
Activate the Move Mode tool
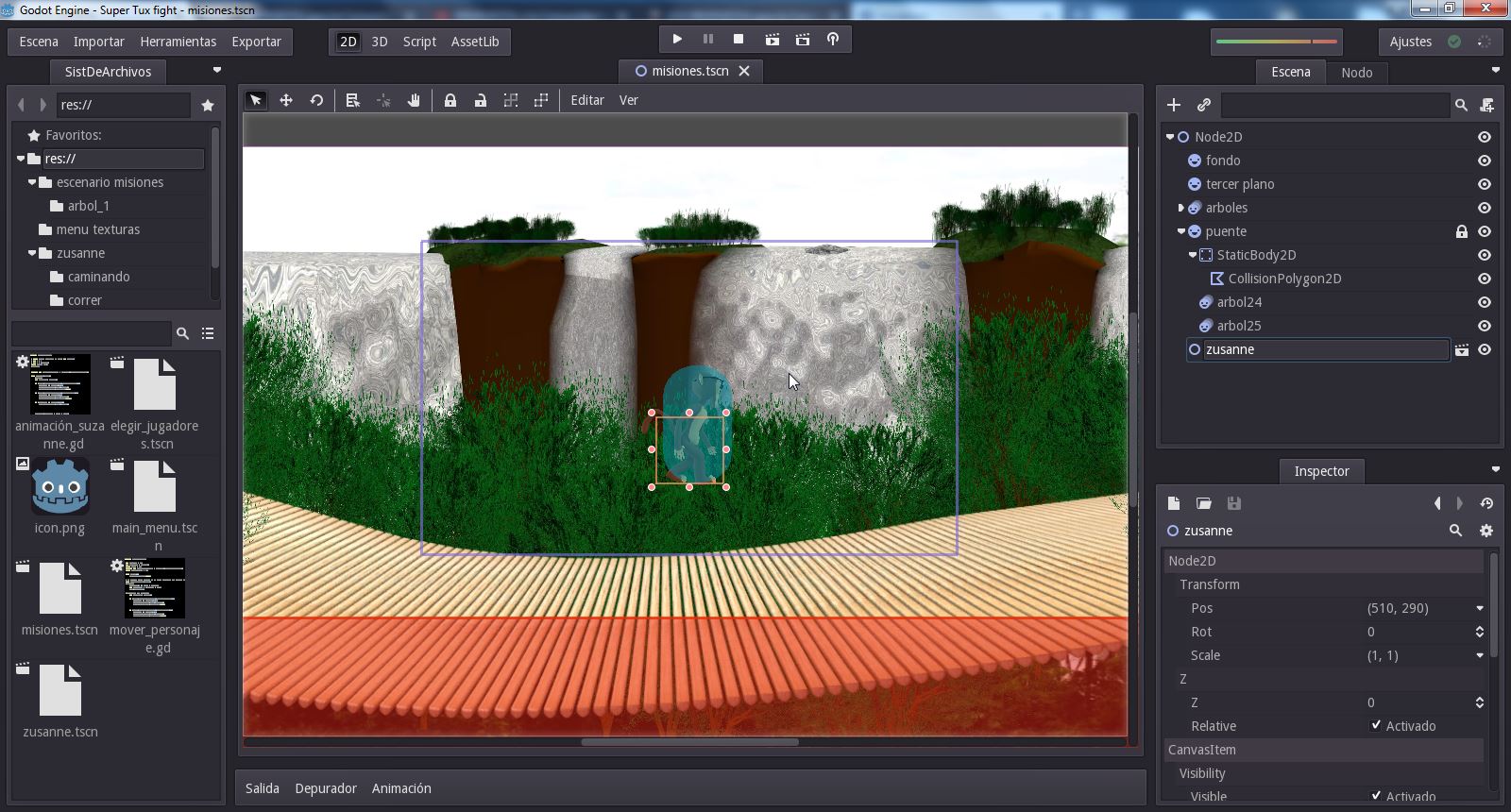(x=286, y=100)
